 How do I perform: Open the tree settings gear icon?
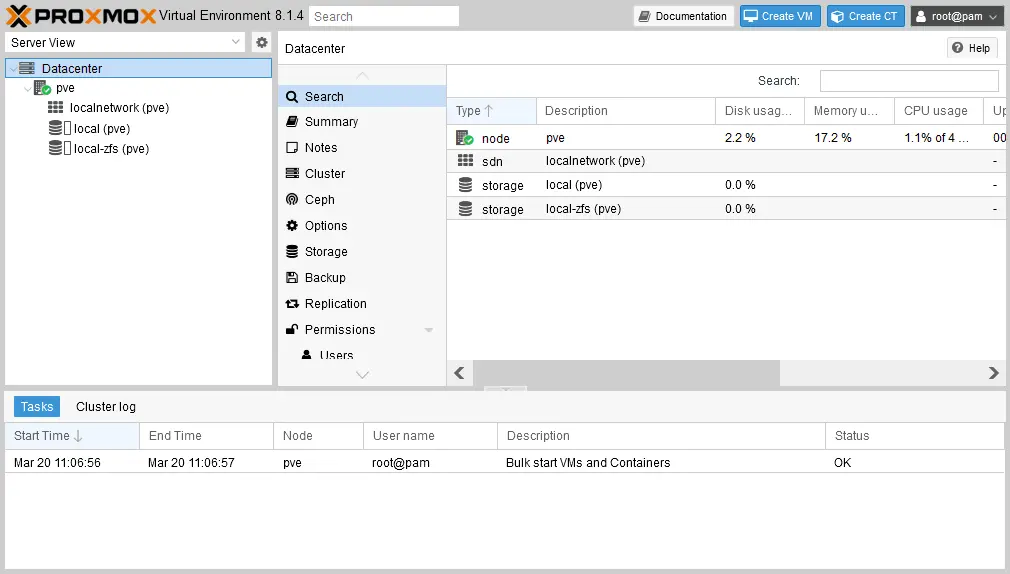(262, 43)
